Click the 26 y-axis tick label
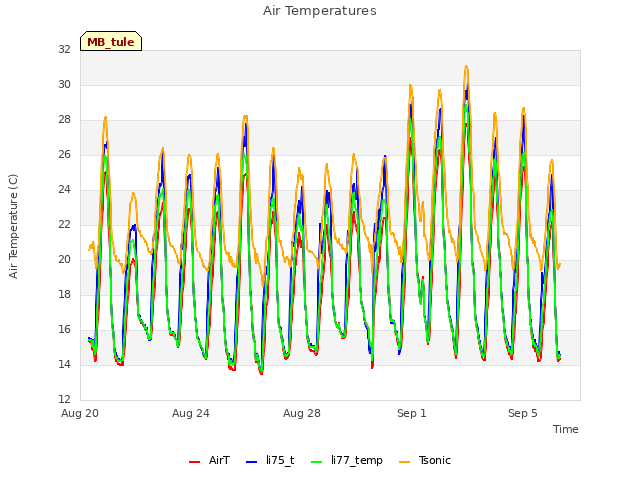The width and height of the screenshot is (640, 480). (x=64, y=154)
